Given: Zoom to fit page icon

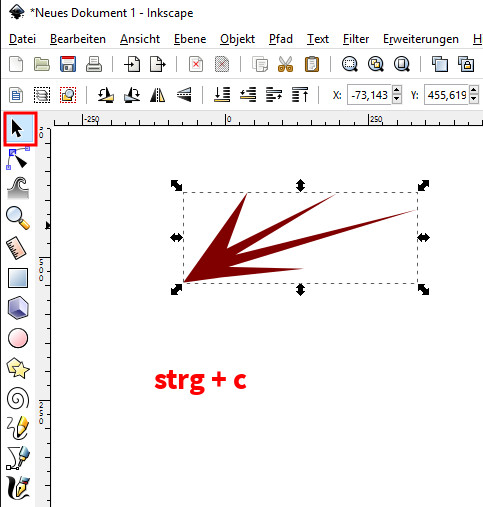Looking at the screenshot, I should (402, 64).
